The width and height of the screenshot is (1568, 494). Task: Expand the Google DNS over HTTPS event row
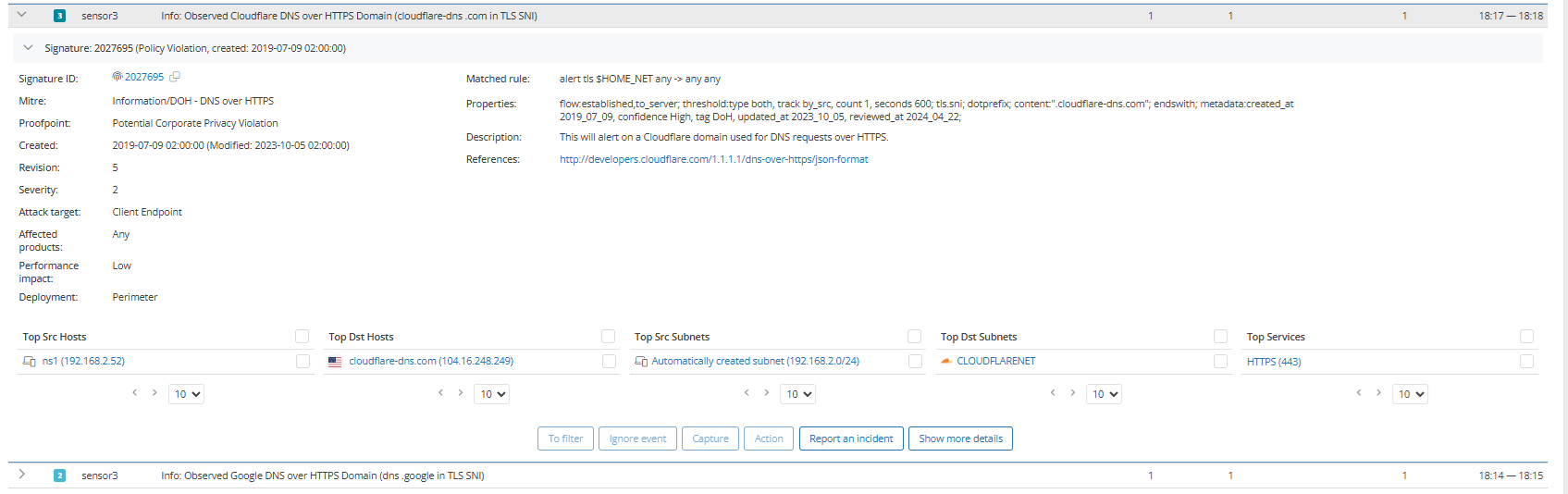pos(21,475)
